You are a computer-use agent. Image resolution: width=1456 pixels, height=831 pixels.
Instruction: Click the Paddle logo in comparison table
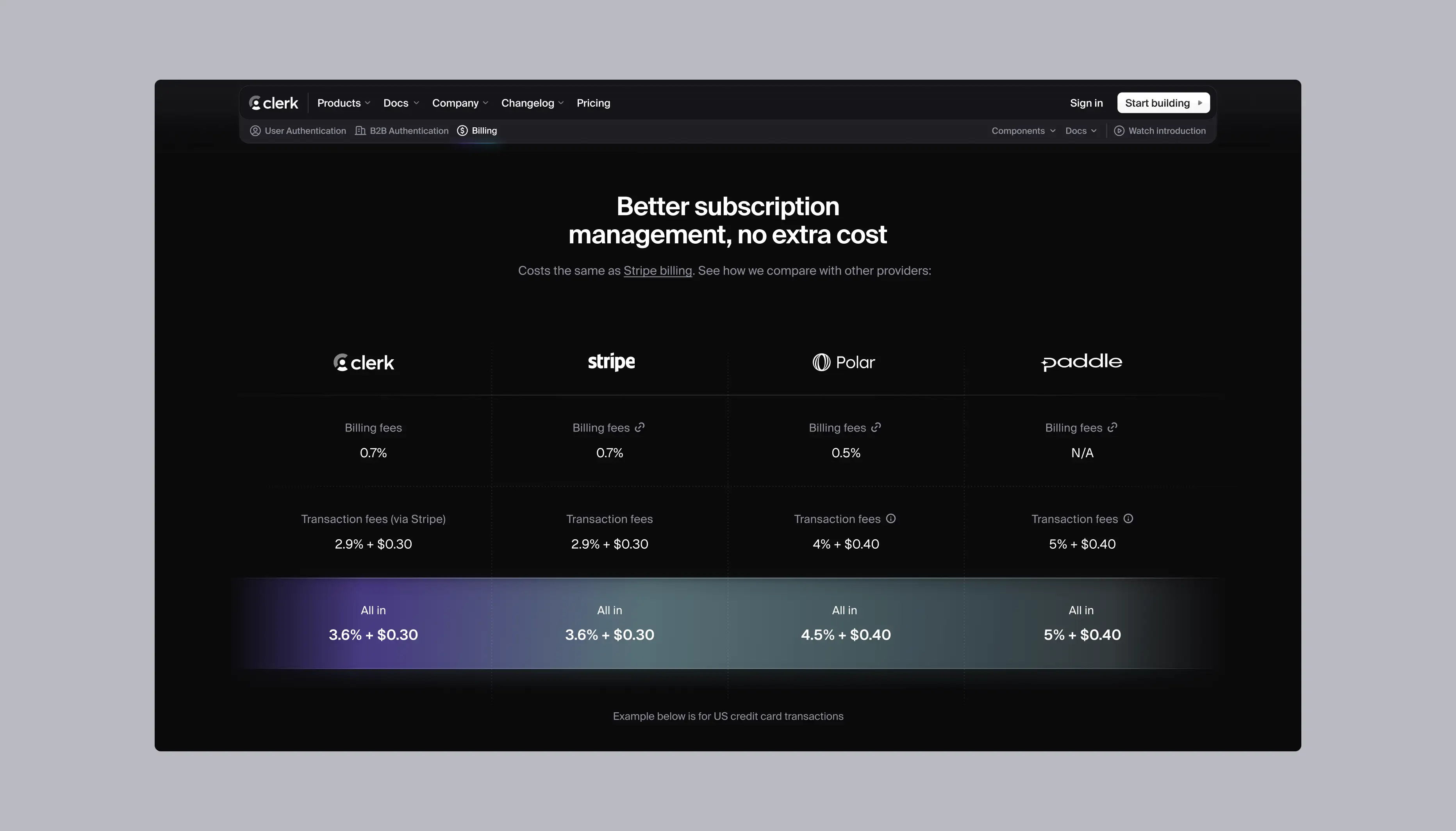pyautogui.click(x=1081, y=362)
